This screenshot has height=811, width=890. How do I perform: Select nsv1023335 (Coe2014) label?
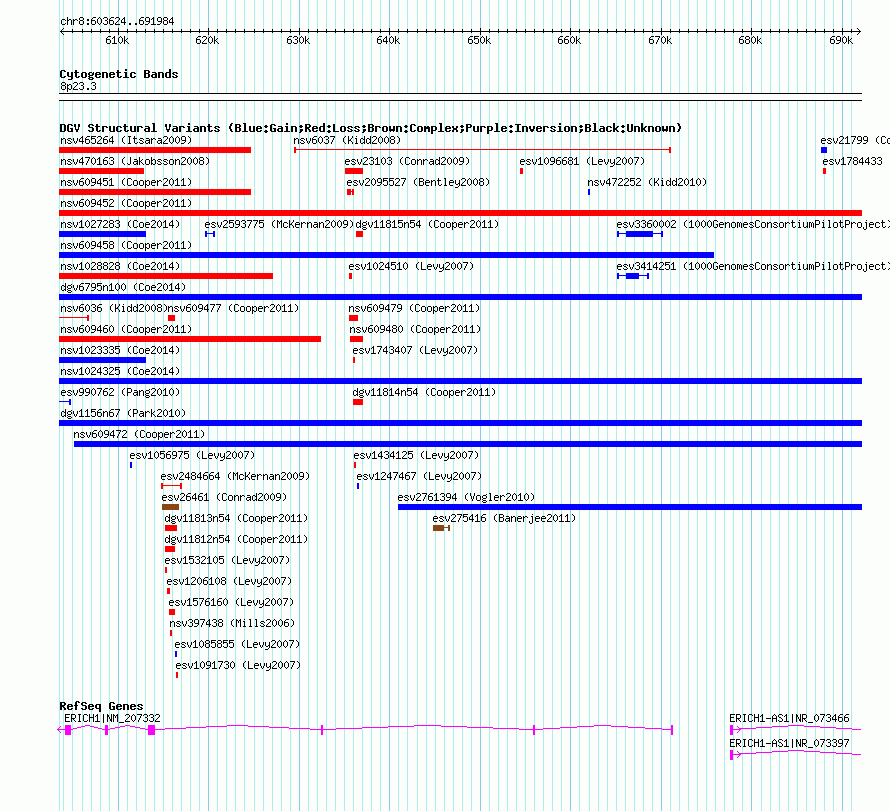[x=120, y=350]
